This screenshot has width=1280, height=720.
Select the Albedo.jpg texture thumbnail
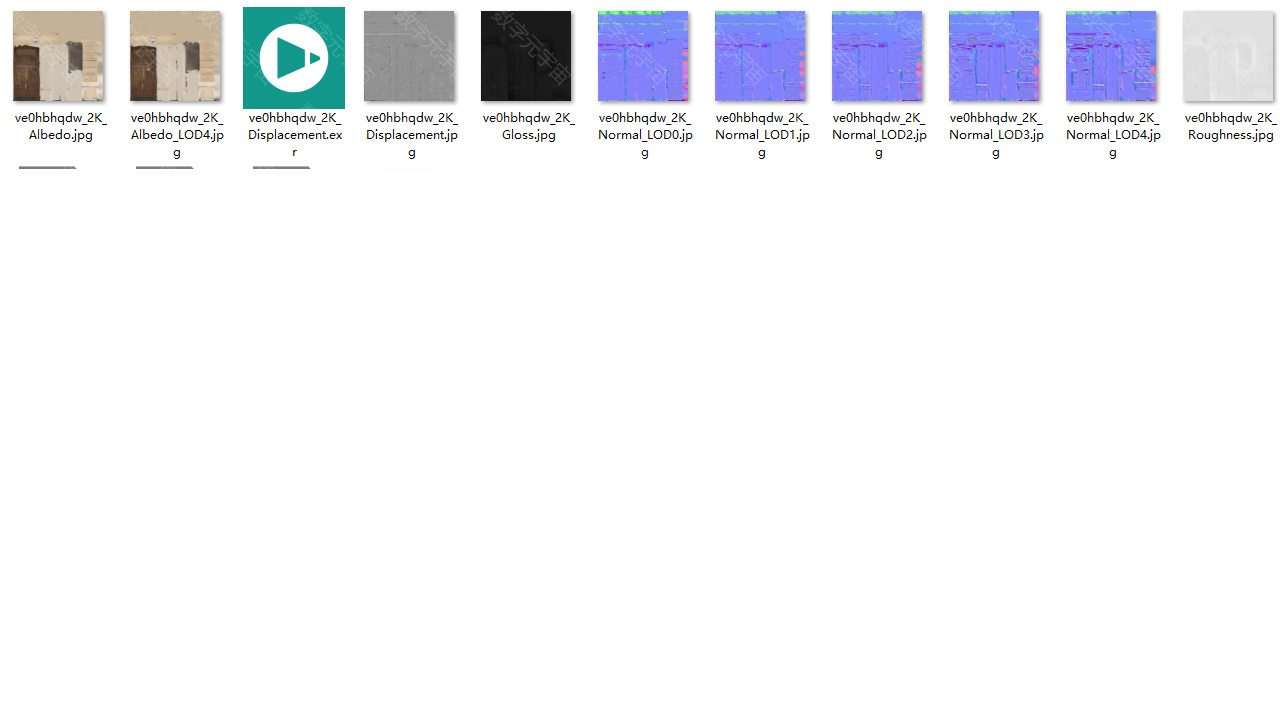(x=58, y=56)
